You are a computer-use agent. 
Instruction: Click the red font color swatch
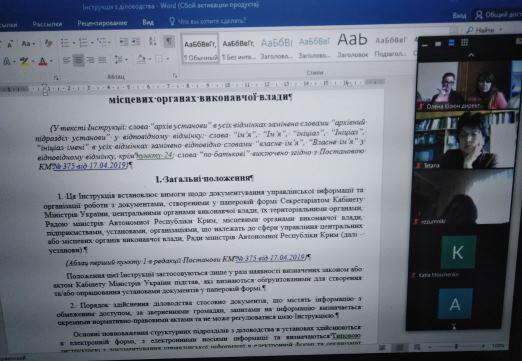[43, 61]
